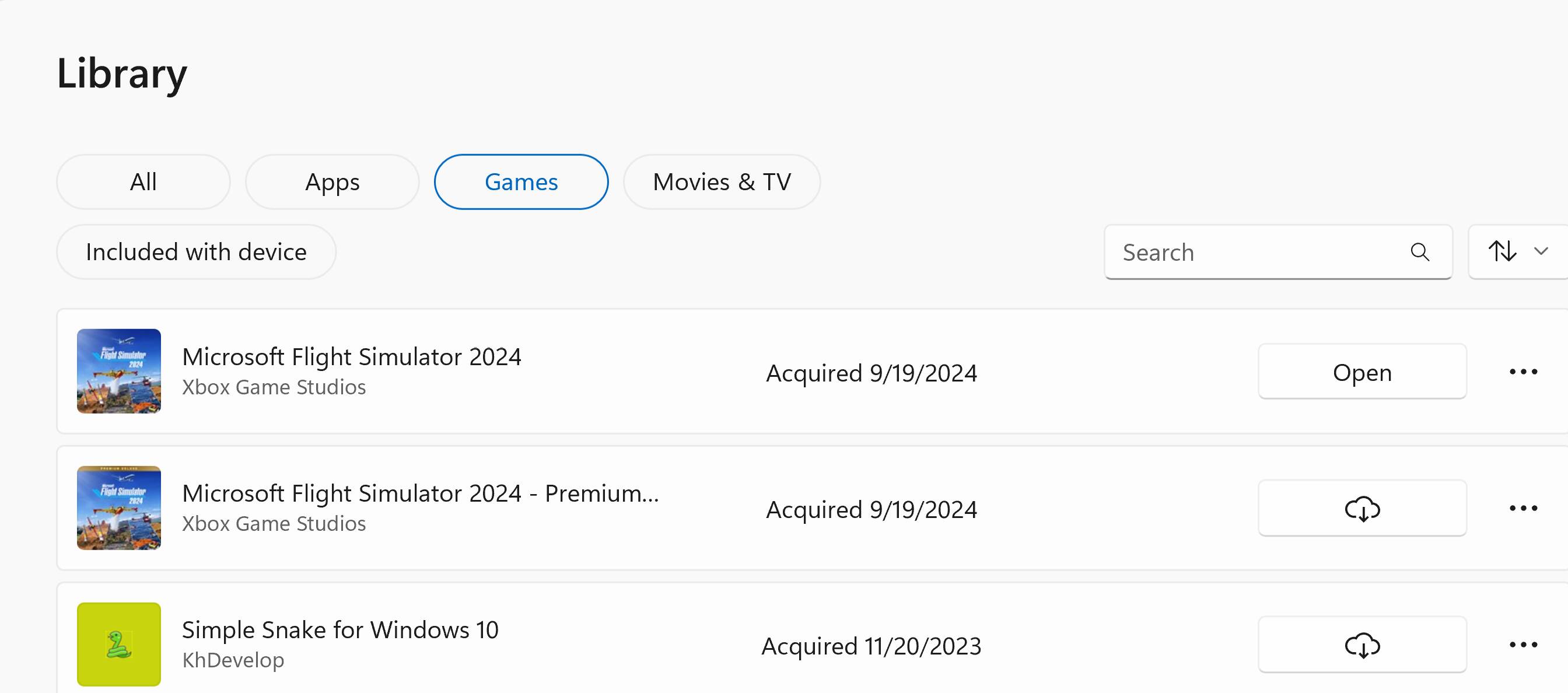Viewport: 1568px width, 693px height.
Task: Toggle the Included with device filter
Action: (x=196, y=252)
